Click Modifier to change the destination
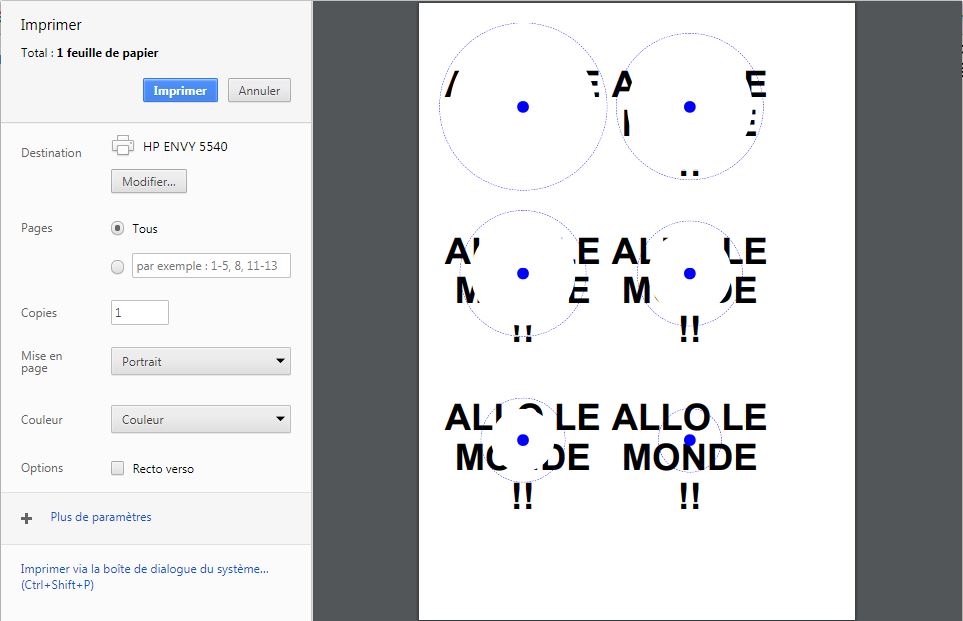 click(x=149, y=181)
